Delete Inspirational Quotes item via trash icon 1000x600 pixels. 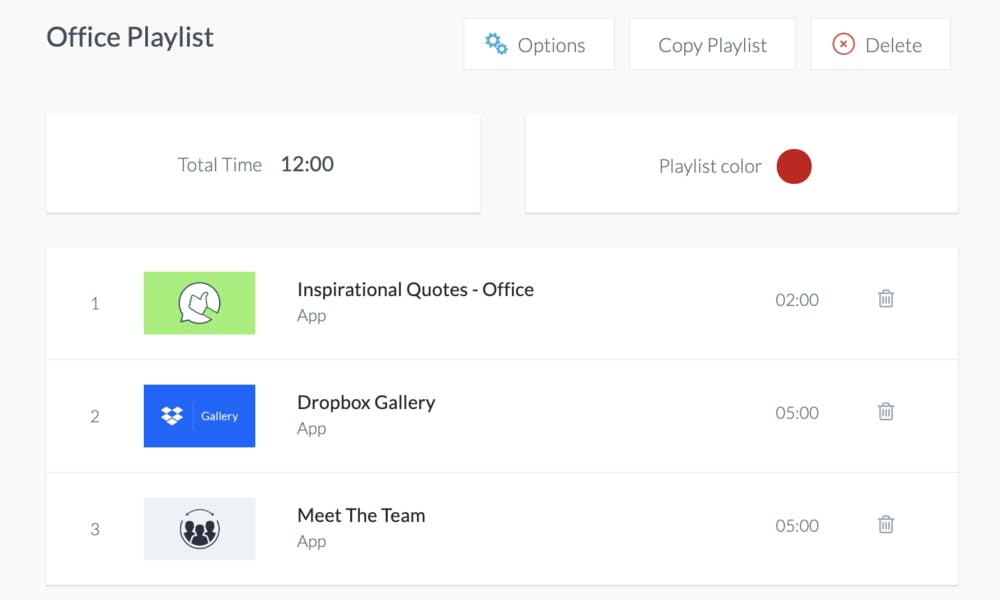(x=886, y=298)
